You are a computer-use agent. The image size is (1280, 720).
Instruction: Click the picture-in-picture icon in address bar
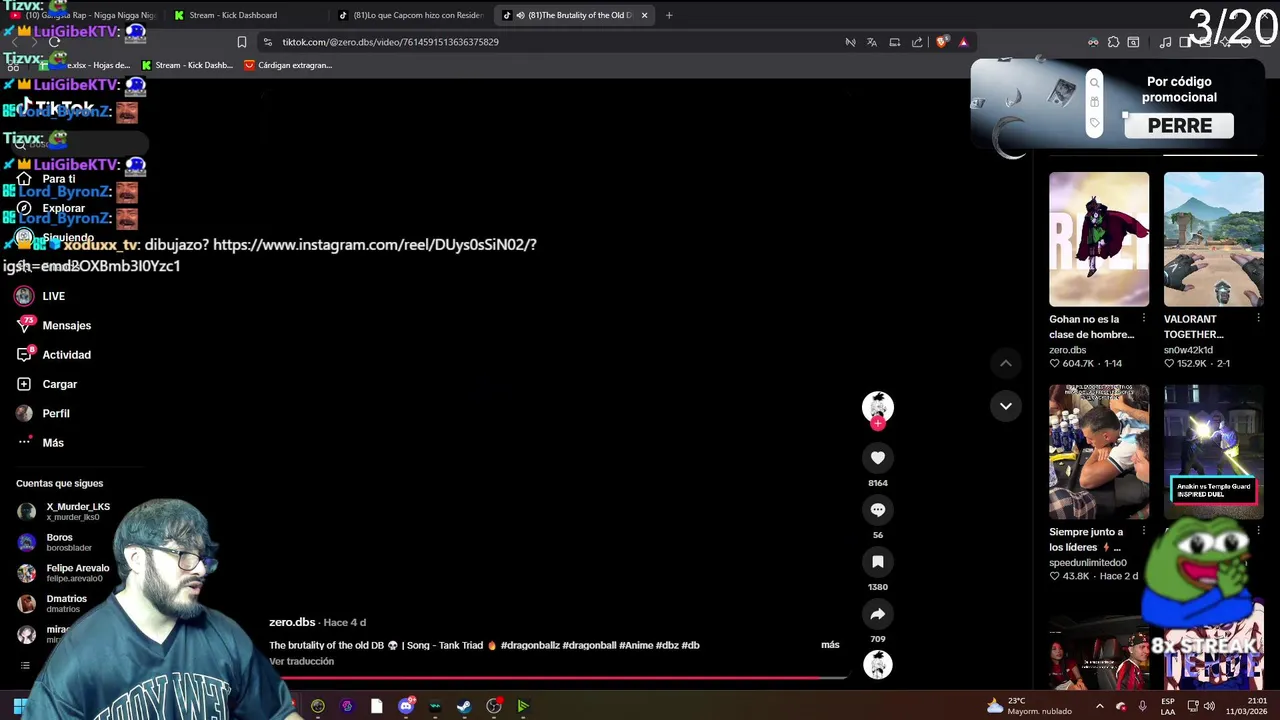tap(895, 42)
